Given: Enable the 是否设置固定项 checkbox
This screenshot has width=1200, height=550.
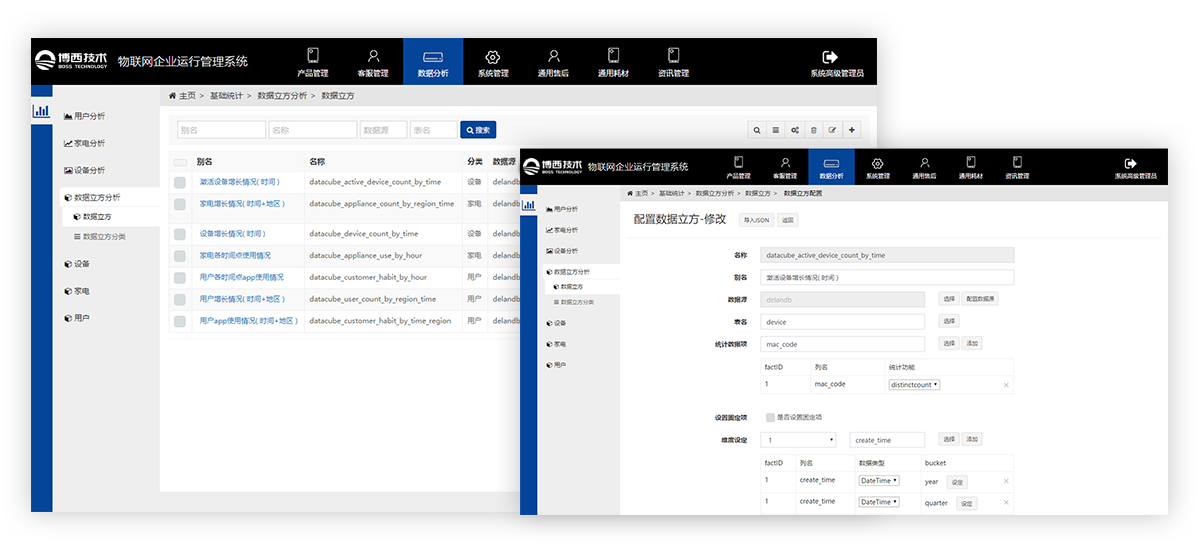Looking at the screenshot, I should 770,417.
